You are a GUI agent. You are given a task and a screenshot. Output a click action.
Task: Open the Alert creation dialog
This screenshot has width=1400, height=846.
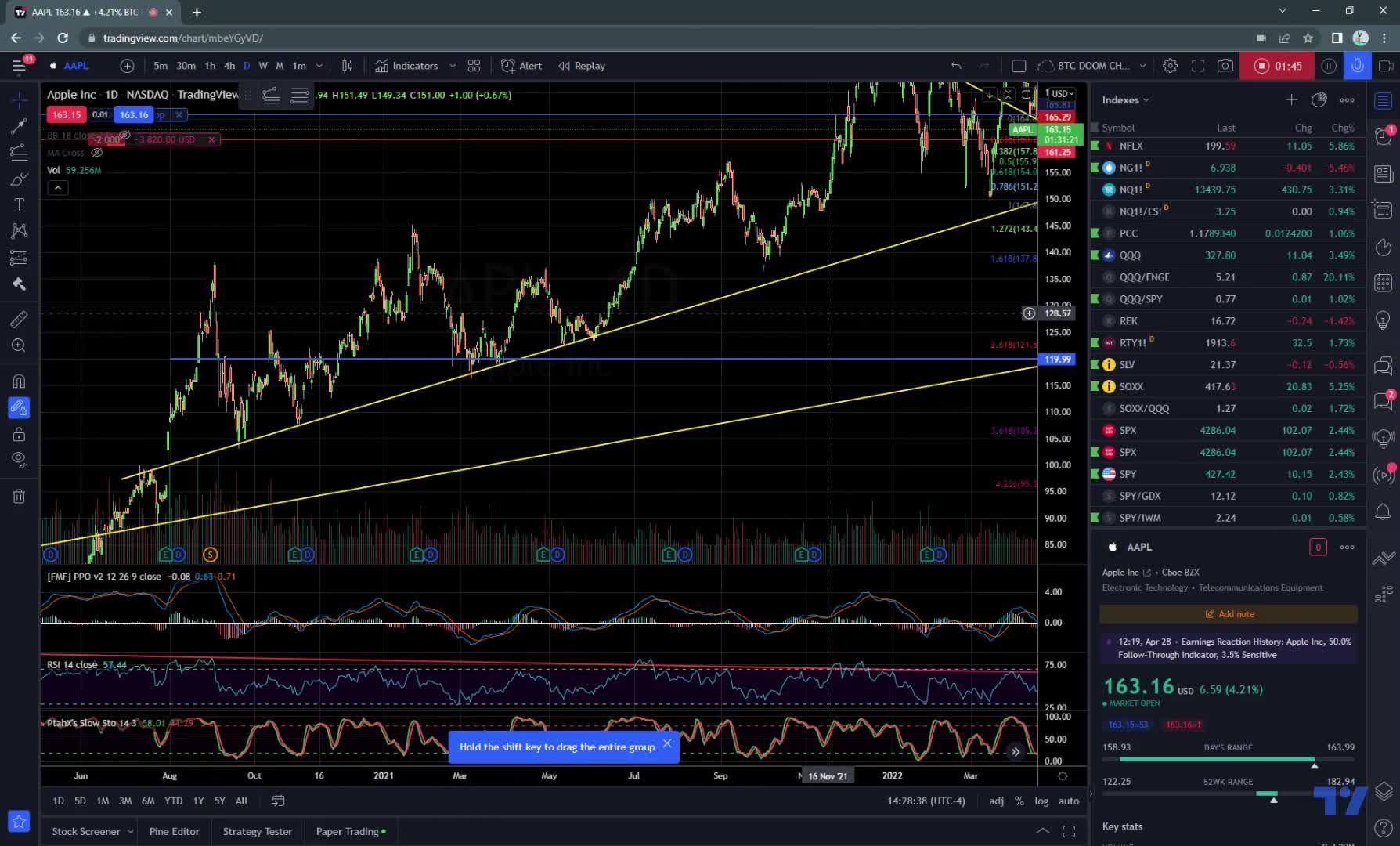(x=521, y=66)
